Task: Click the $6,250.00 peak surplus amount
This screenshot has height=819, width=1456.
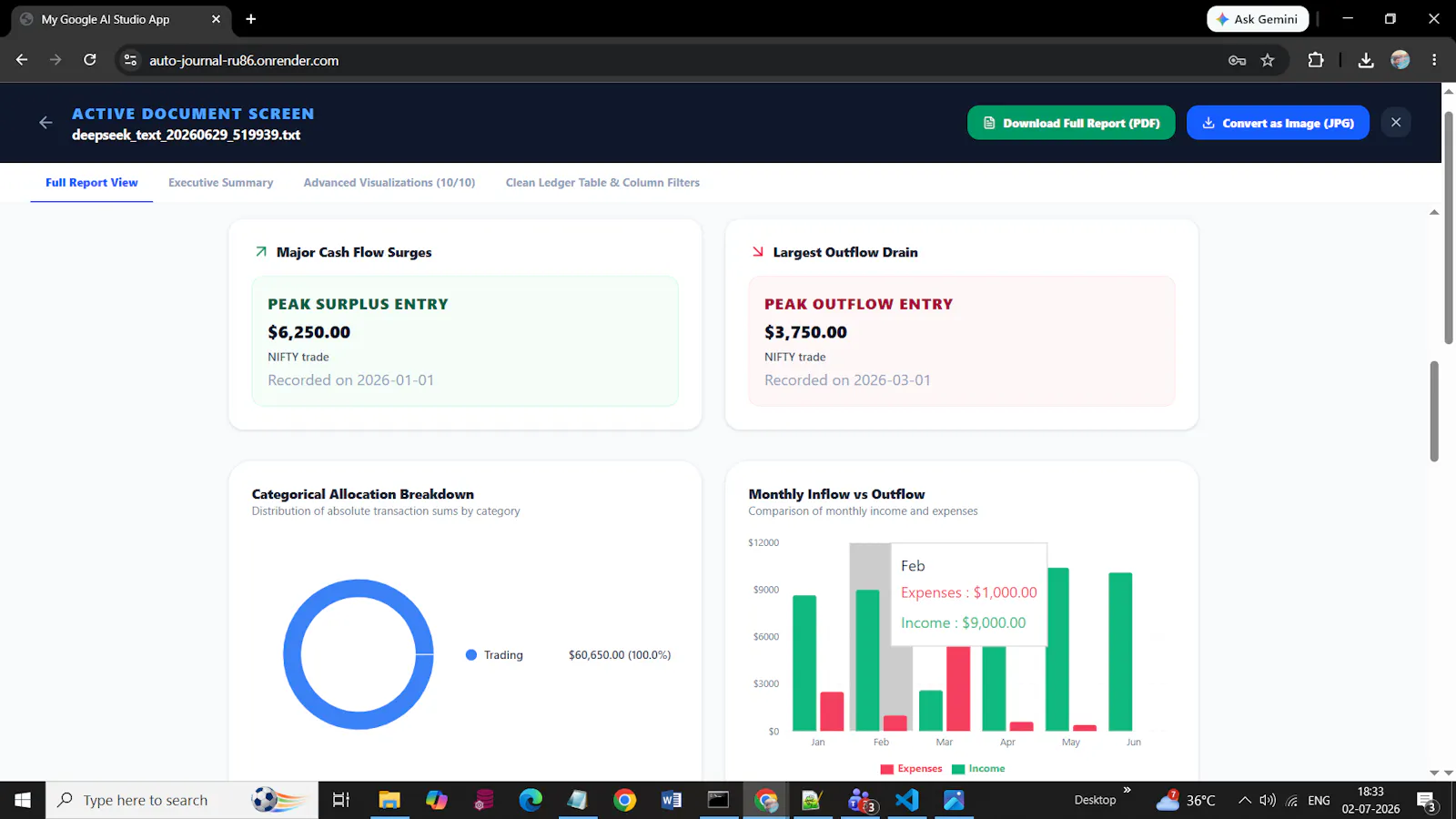Action: click(308, 332)
